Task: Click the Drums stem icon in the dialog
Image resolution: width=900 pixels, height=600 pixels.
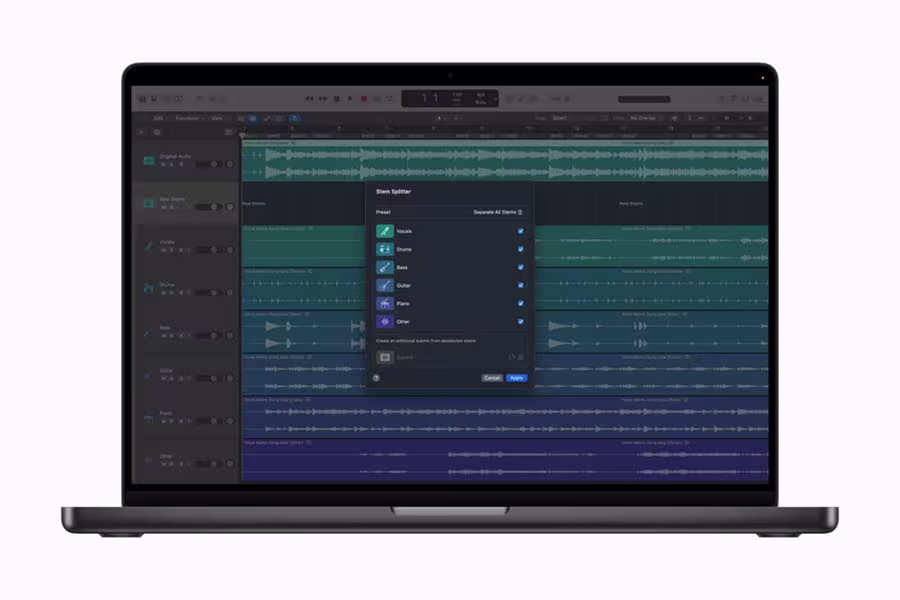Action: point(384,248)
